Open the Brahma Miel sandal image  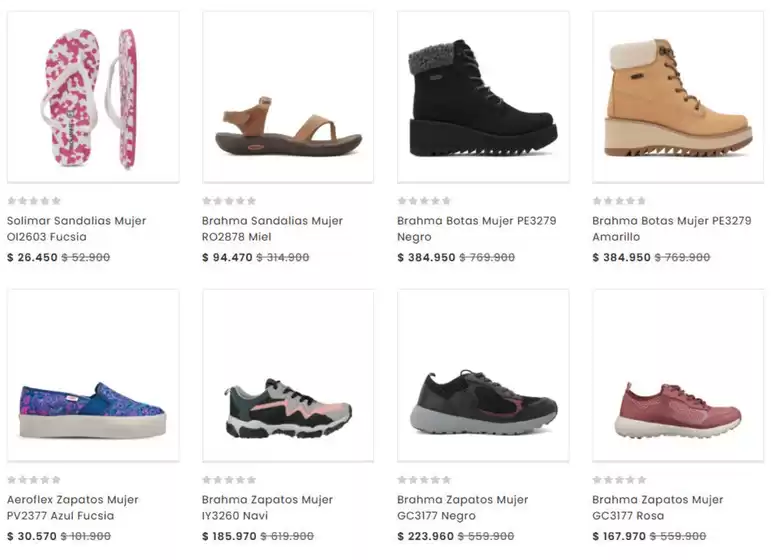[x=288, y=97]
